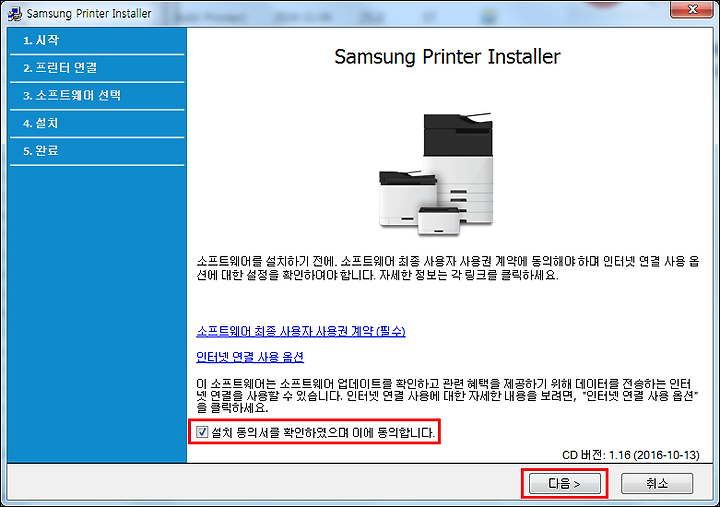Select step 3. 소프트웨어 선택 in sidebar
This screenshot has width=720, height=507.
[x=97, y=96]
